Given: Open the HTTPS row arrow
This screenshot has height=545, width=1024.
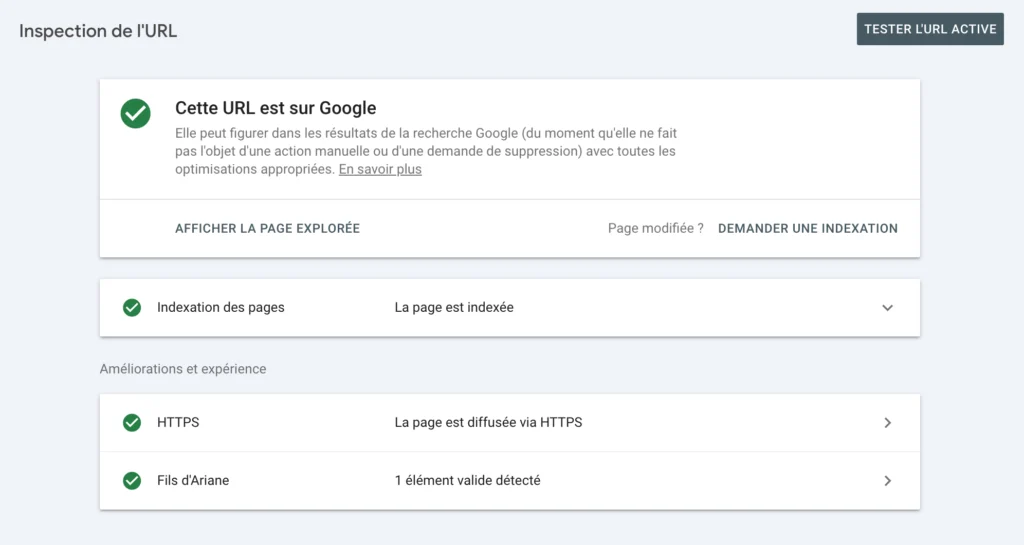Looking at the screenshot, I should tap(888, 423).
